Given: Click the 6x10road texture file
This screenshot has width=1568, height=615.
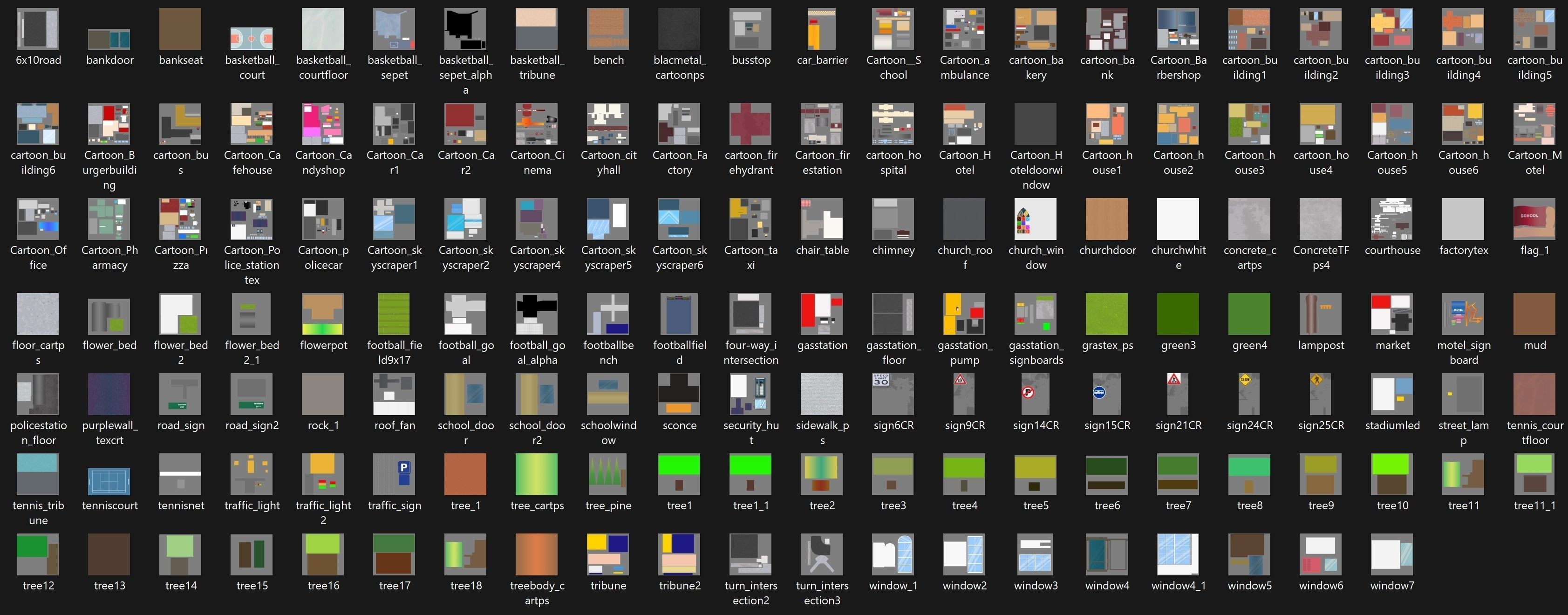Looking at the screenshot, I should (38, 28).
